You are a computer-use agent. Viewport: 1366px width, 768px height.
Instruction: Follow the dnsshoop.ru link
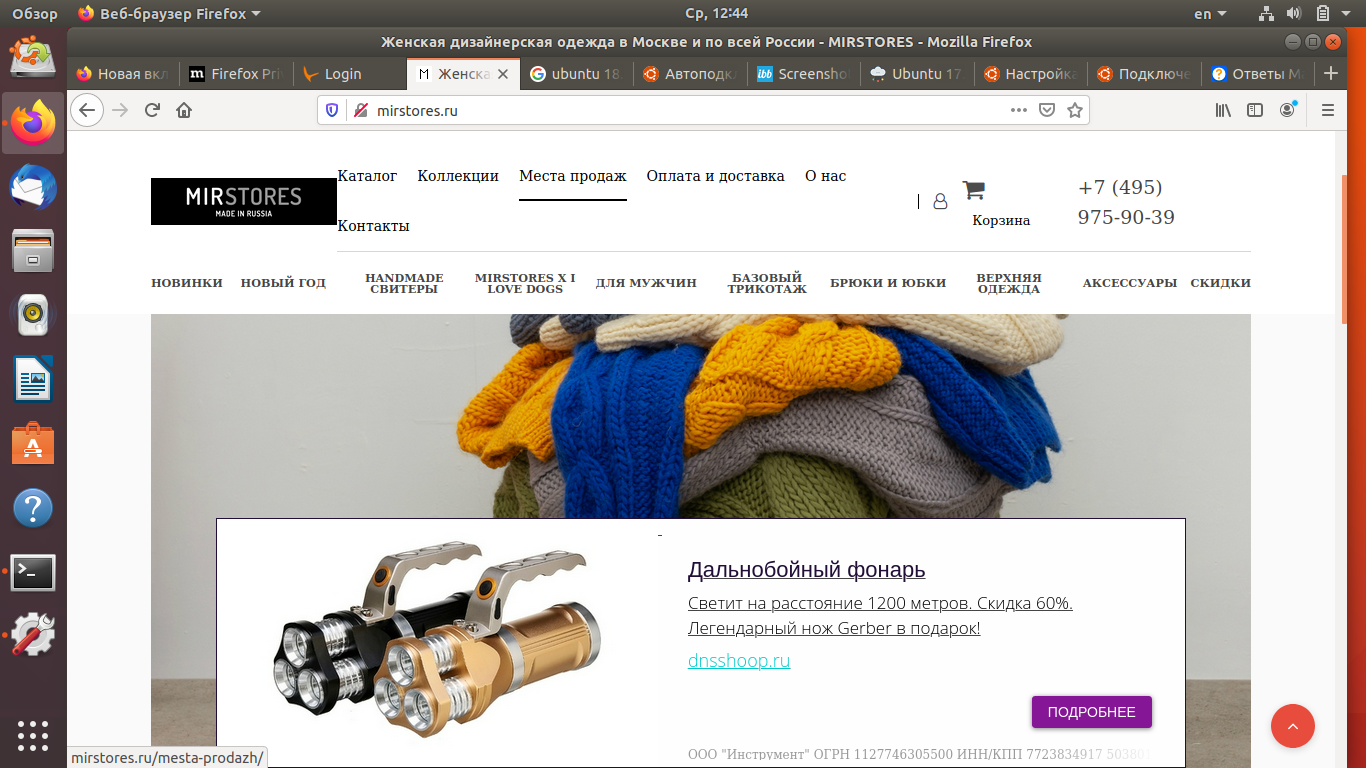coord(739,661)
